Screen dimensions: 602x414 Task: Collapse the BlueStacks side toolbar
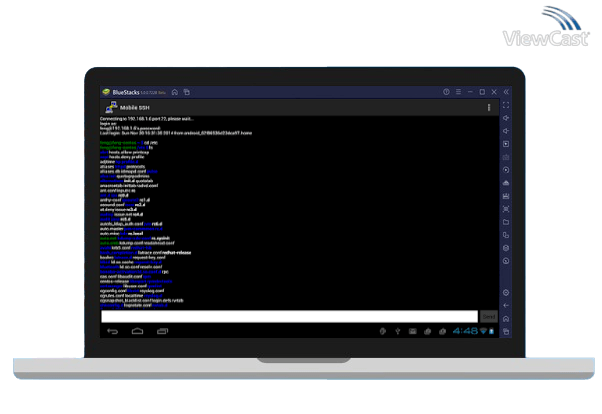pos(506,92)
